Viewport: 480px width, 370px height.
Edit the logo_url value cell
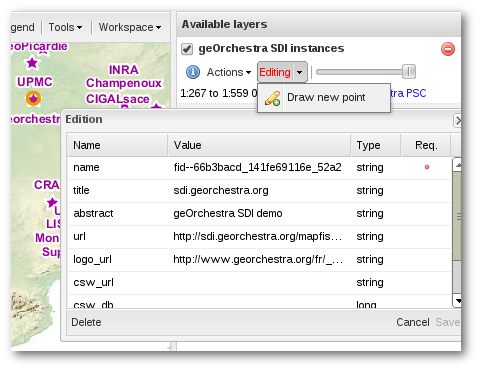click(x=259, y=259)
